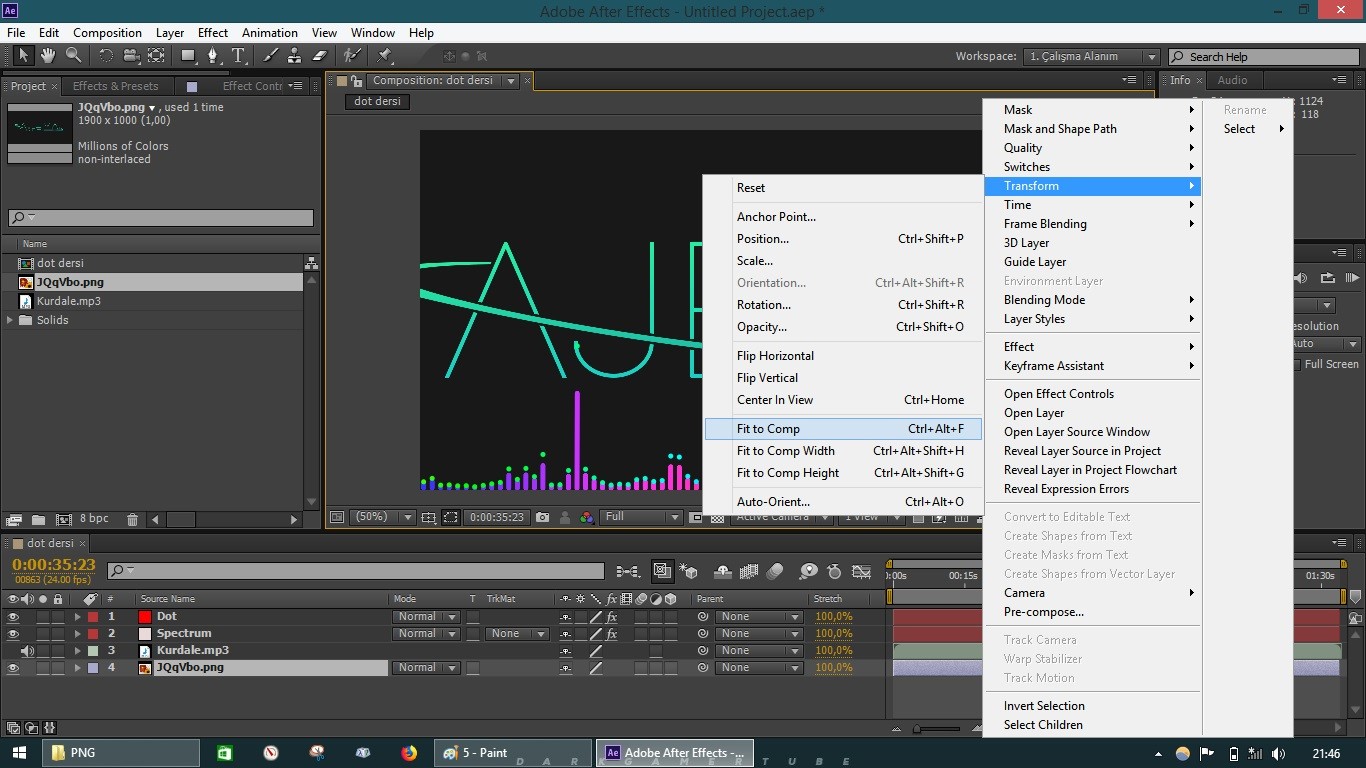Select the Clone Stamp tool

point(295,56)
